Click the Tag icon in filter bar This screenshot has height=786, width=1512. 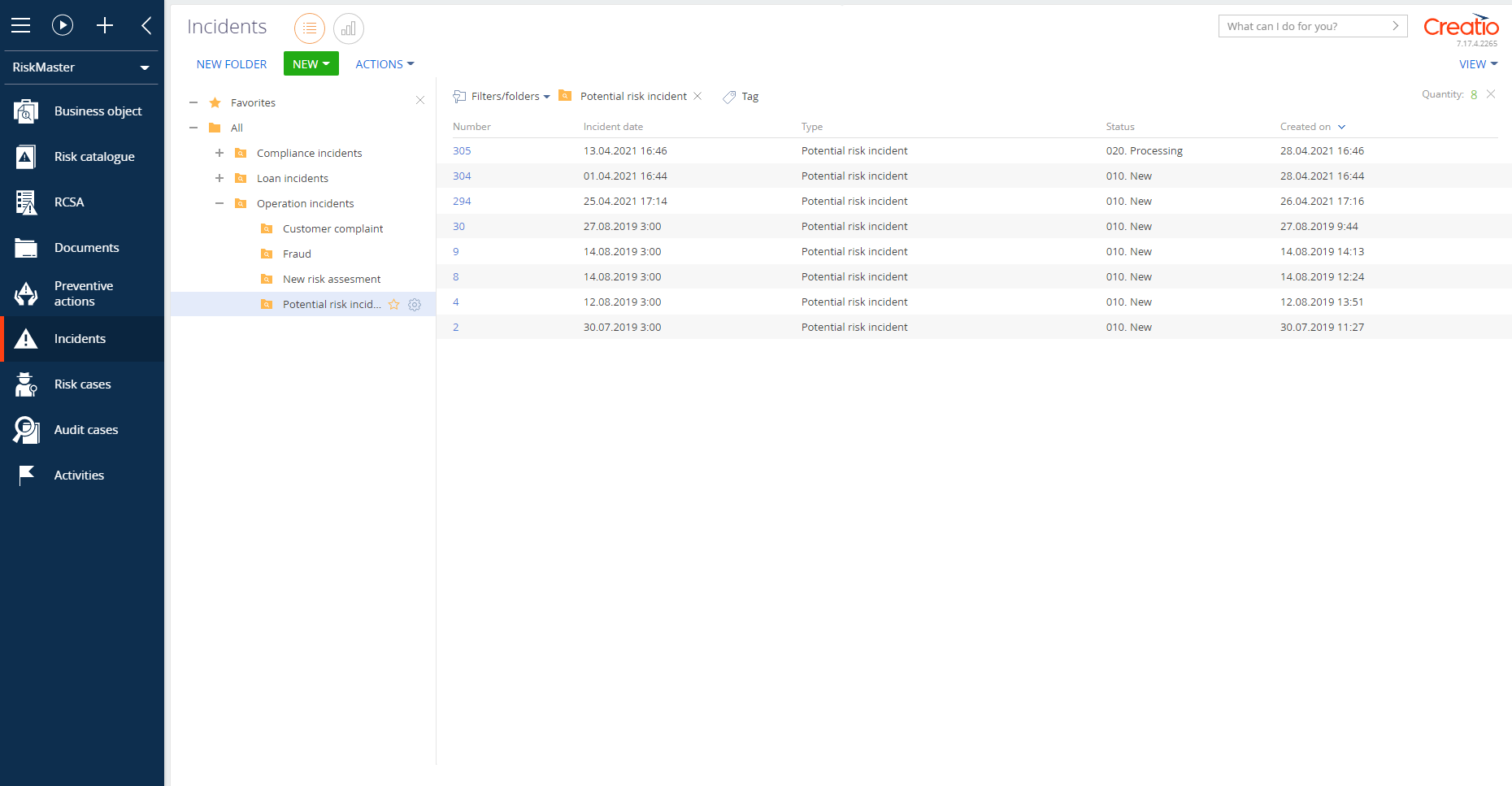pyautogui.click(x=729, y=97)
